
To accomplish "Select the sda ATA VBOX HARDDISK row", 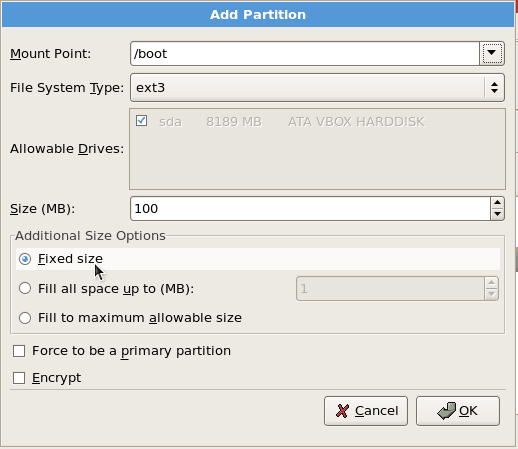I will tap(317, 122).
